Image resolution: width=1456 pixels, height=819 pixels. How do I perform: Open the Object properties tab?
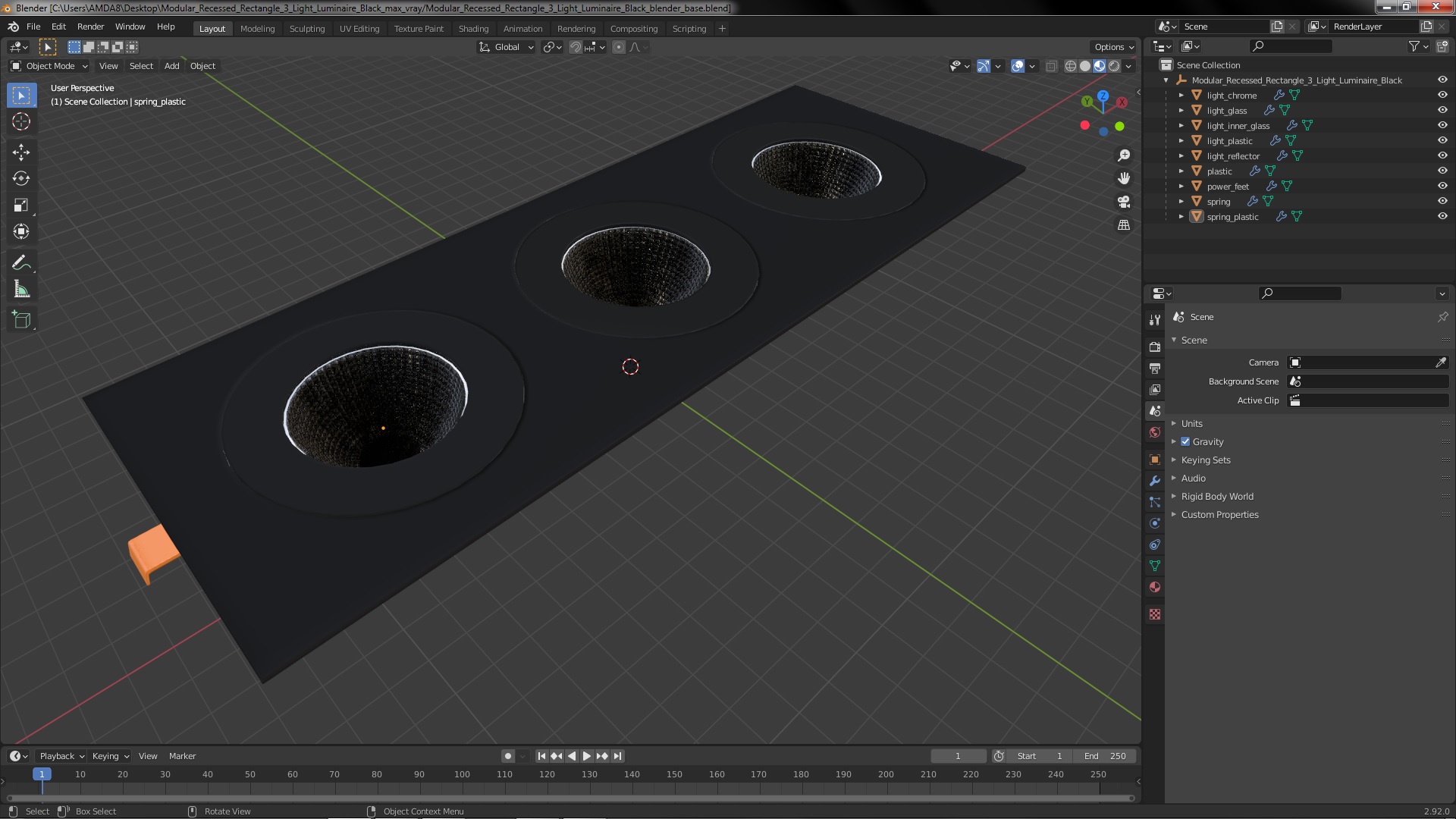click(x=1155, y=460)
